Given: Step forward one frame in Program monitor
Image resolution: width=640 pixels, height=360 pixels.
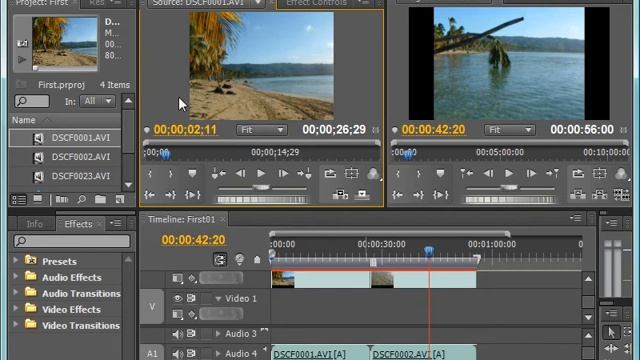Looking at the screenshot, I should tap(531, 173).
